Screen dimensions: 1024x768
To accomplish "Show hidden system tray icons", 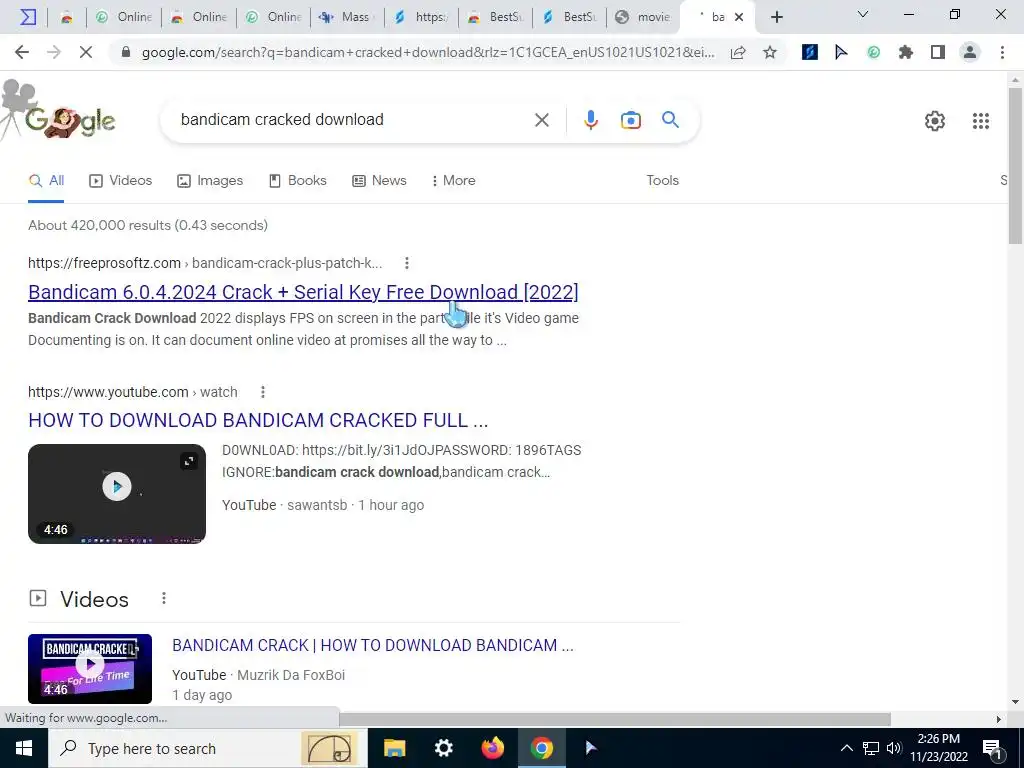I will pyautogui.click(x=846, y=748).
